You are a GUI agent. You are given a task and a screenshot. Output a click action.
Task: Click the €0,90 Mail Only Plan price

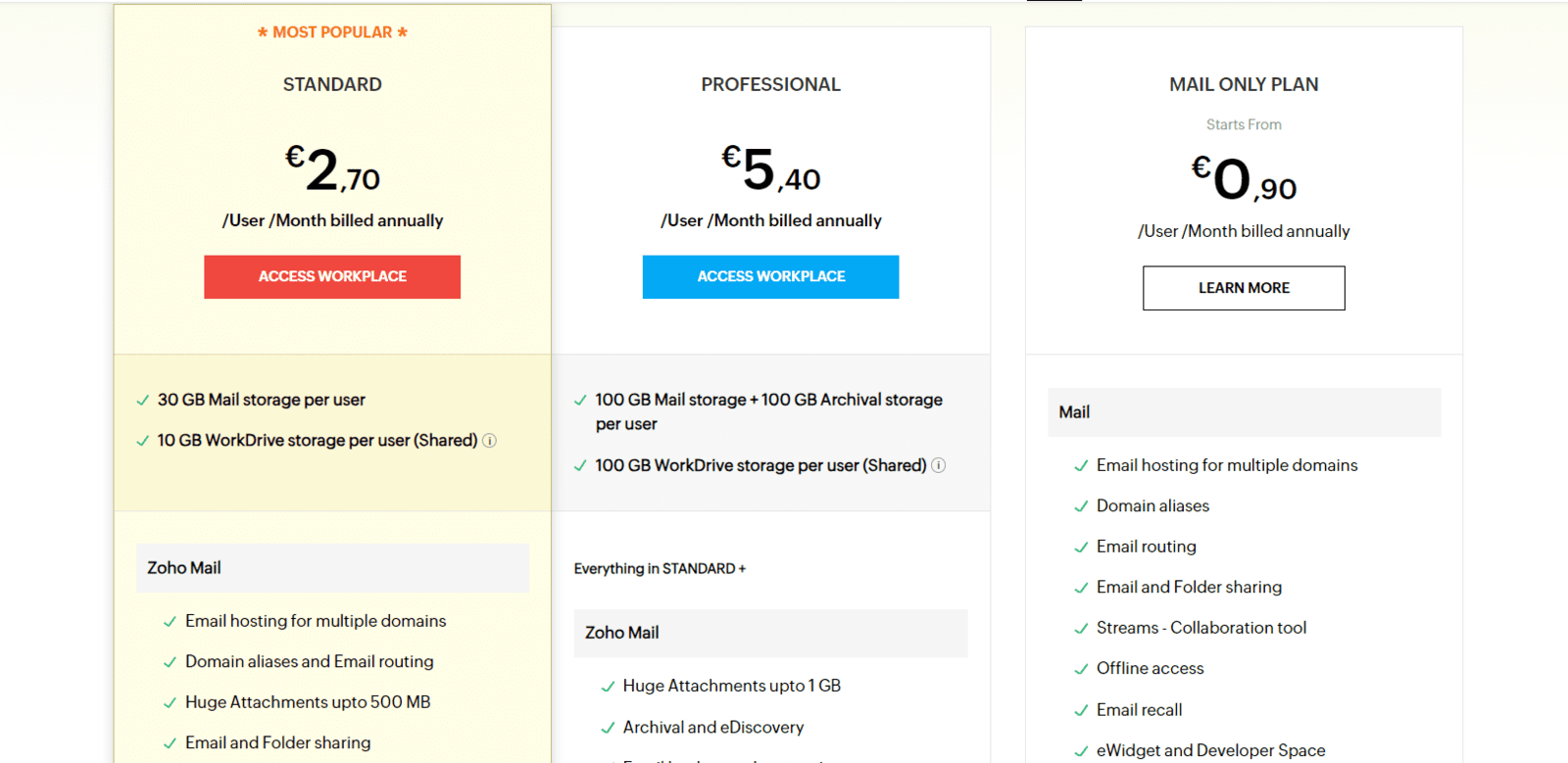coord(1244,179)
